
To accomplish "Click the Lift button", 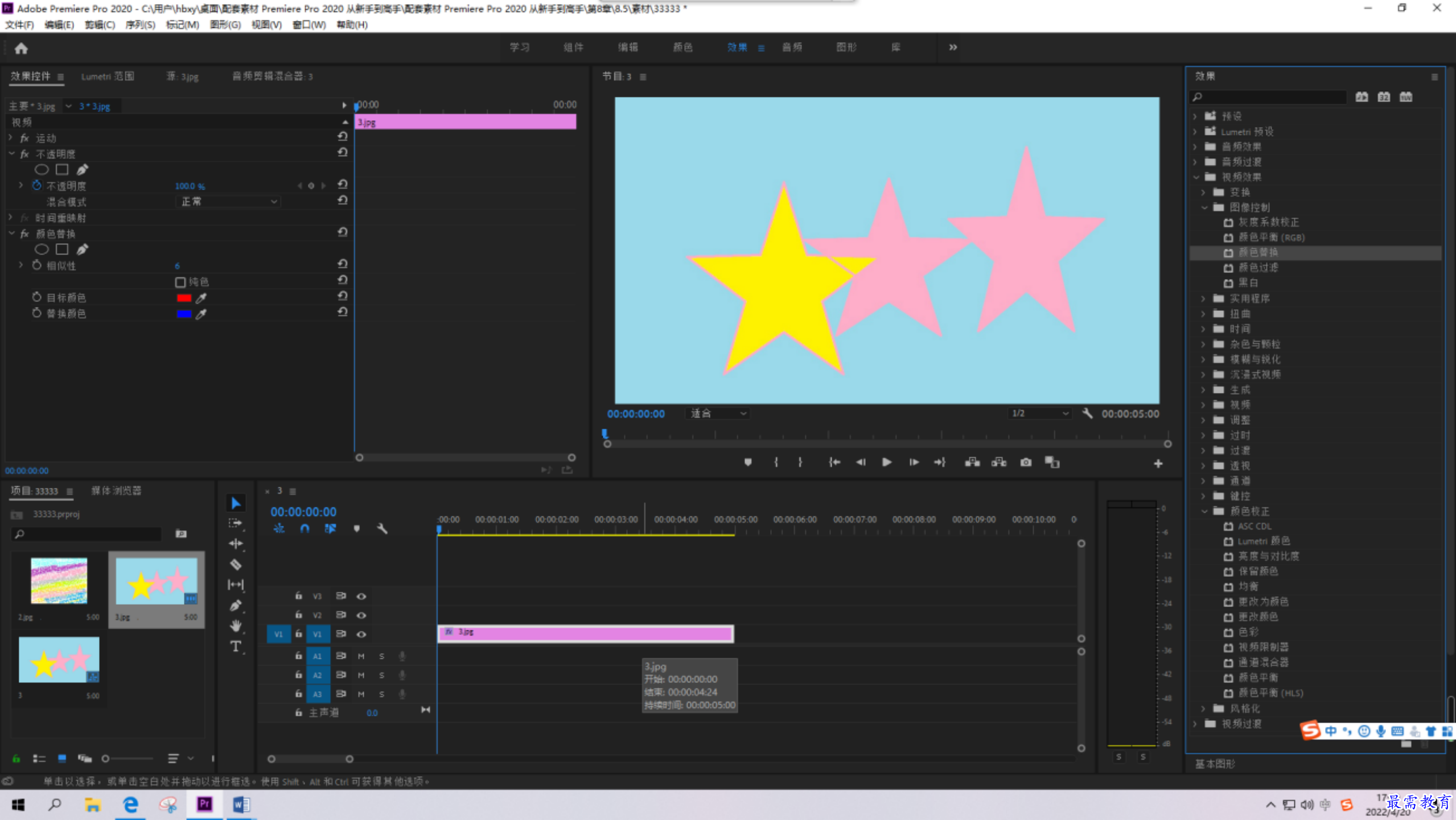I will click(972, 462).
